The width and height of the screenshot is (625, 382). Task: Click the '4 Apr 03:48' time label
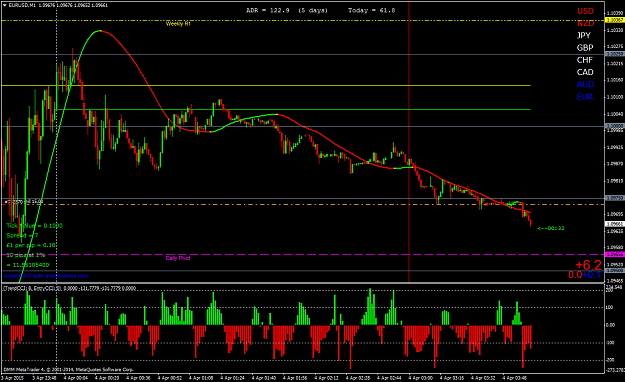(515, 378)
